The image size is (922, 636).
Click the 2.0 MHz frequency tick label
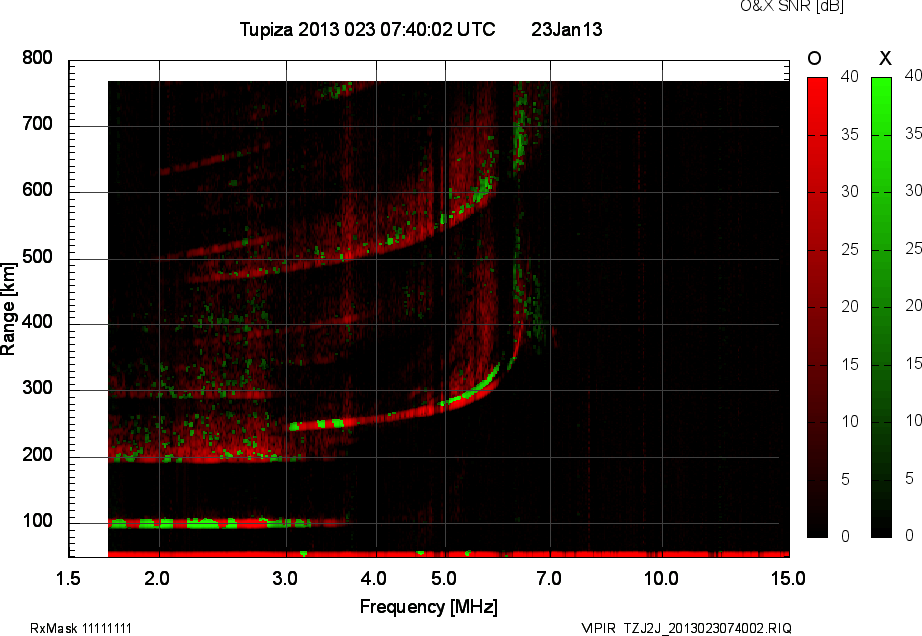coord(156,578)
